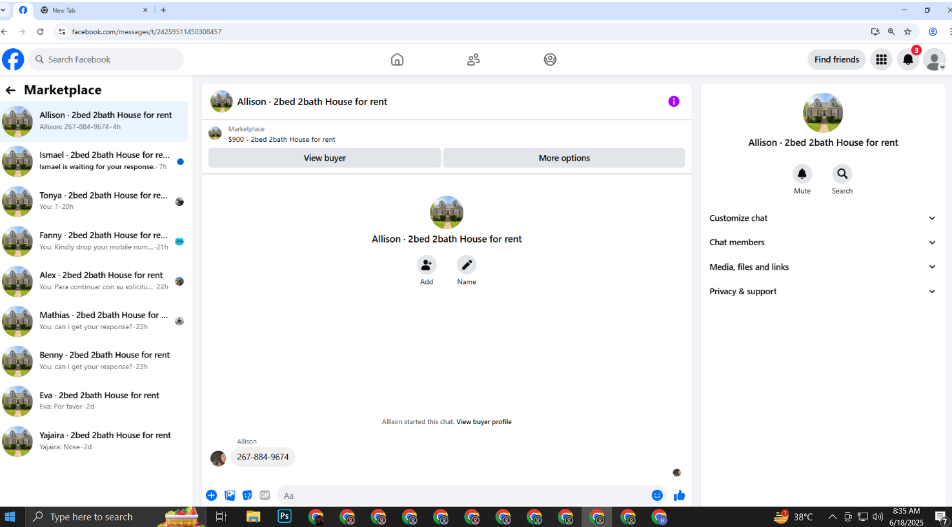Click the 267-884-9674 message bubble
Image resolution: width=952 pixels, height=527 pixels.
pyautogui.click(x=263, y=457)
